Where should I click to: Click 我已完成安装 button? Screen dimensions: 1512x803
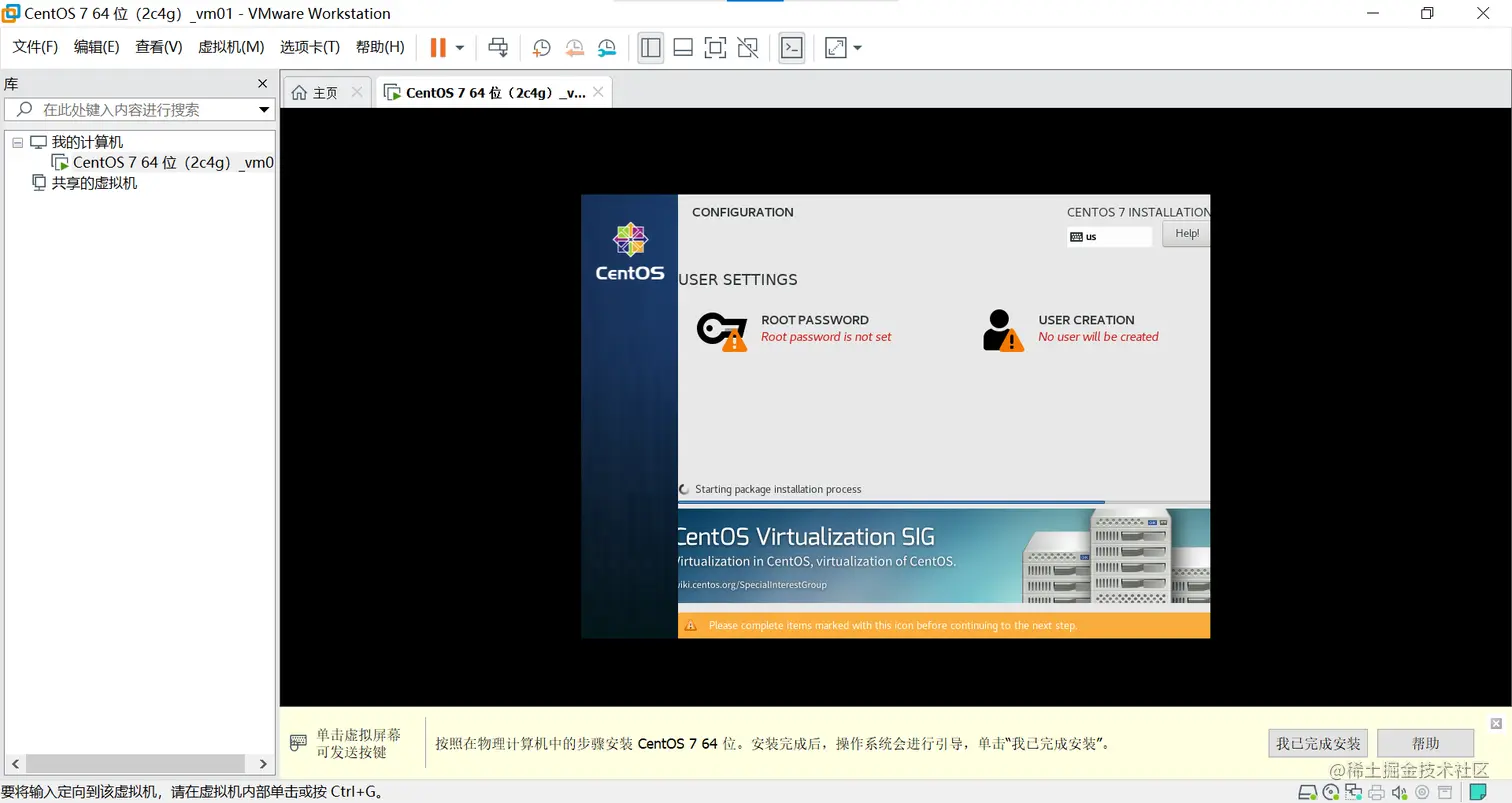1318,743
